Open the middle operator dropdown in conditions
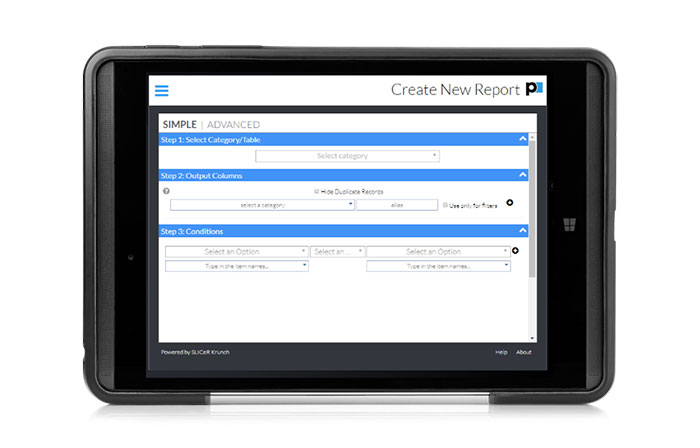This screenshot has width=700, height=448. (x=337, y=252)
